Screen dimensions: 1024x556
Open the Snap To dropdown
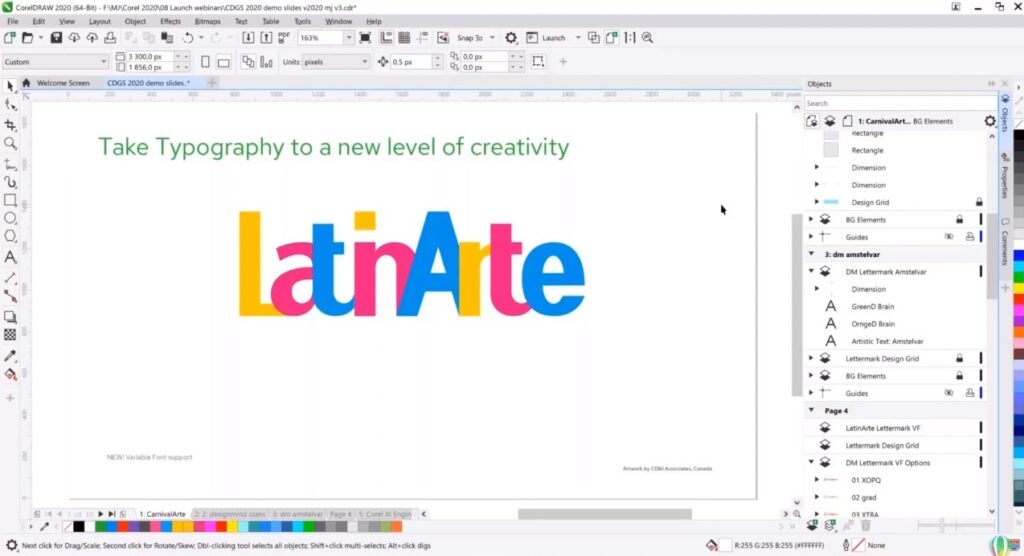coord(492,38)
